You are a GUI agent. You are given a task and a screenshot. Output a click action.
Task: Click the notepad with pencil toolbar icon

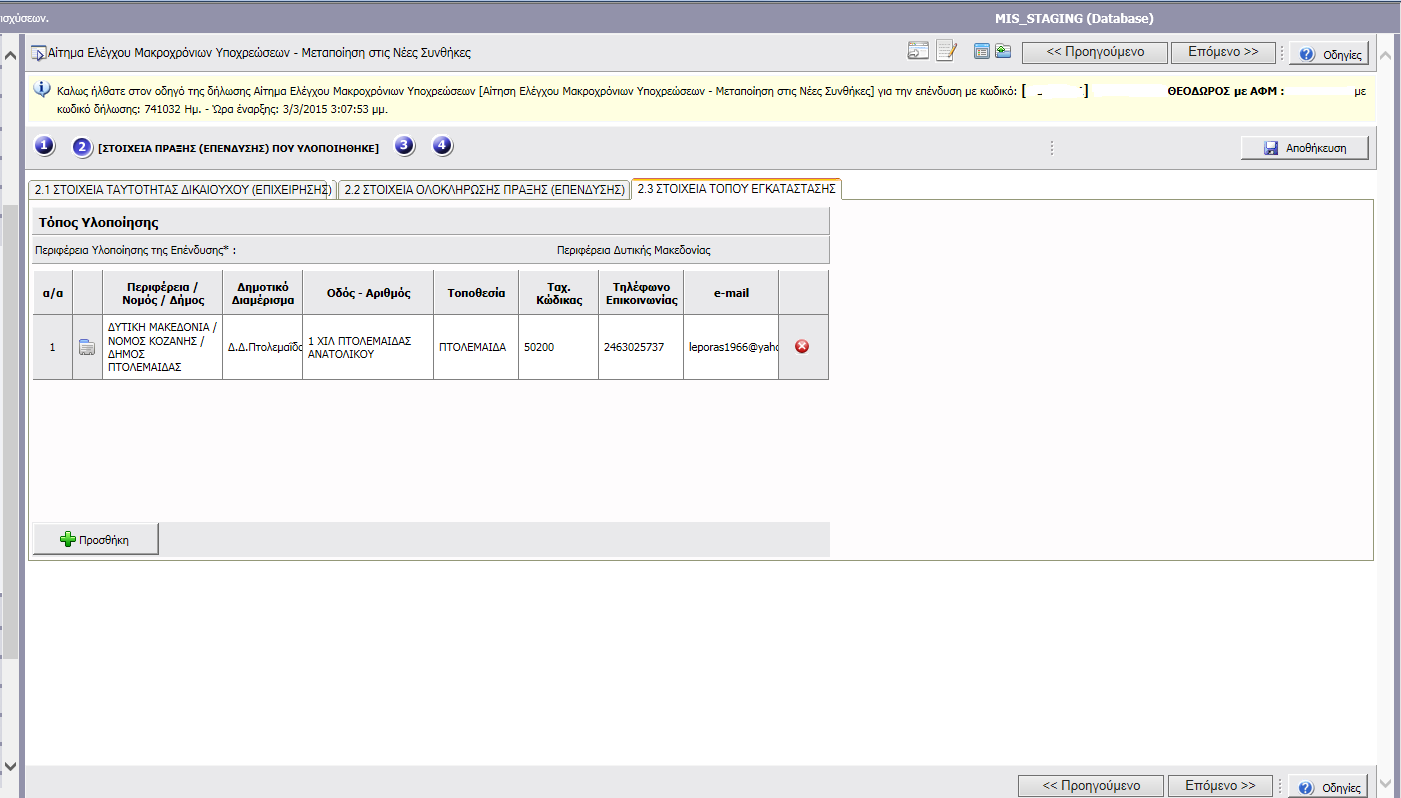(946, 51)
